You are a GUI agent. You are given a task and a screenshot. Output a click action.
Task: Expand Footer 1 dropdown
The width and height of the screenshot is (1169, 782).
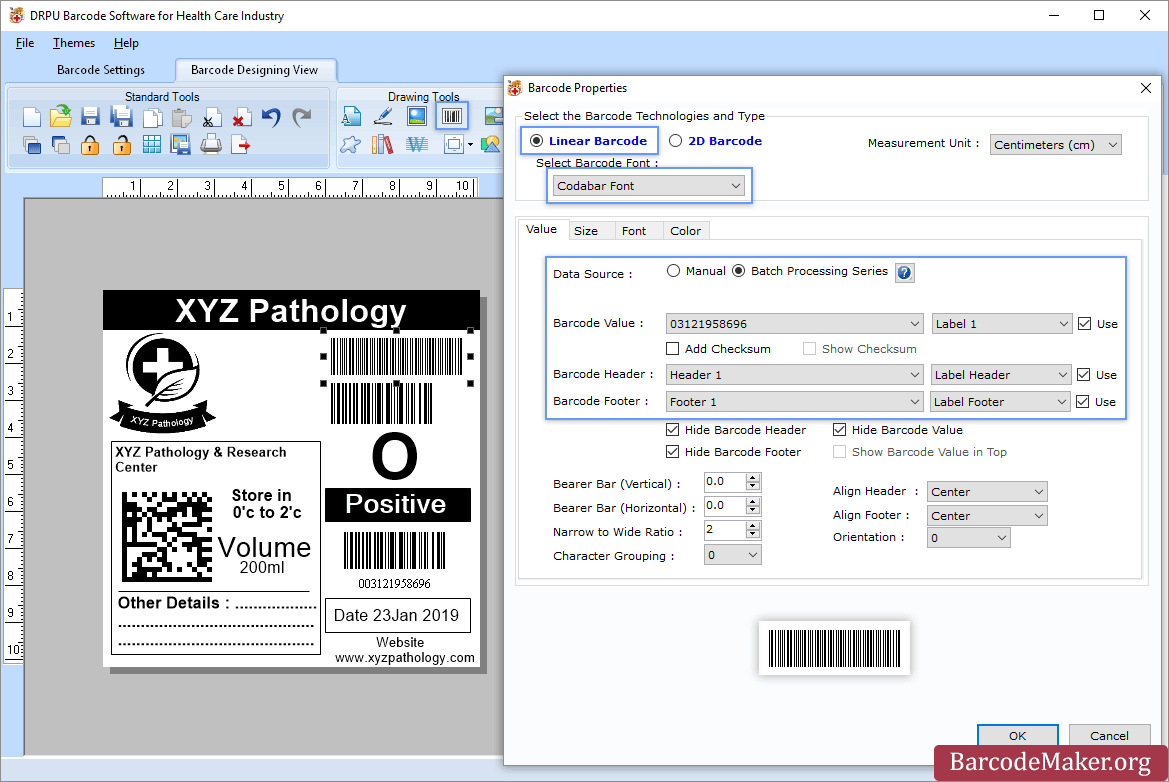[795, 402]
